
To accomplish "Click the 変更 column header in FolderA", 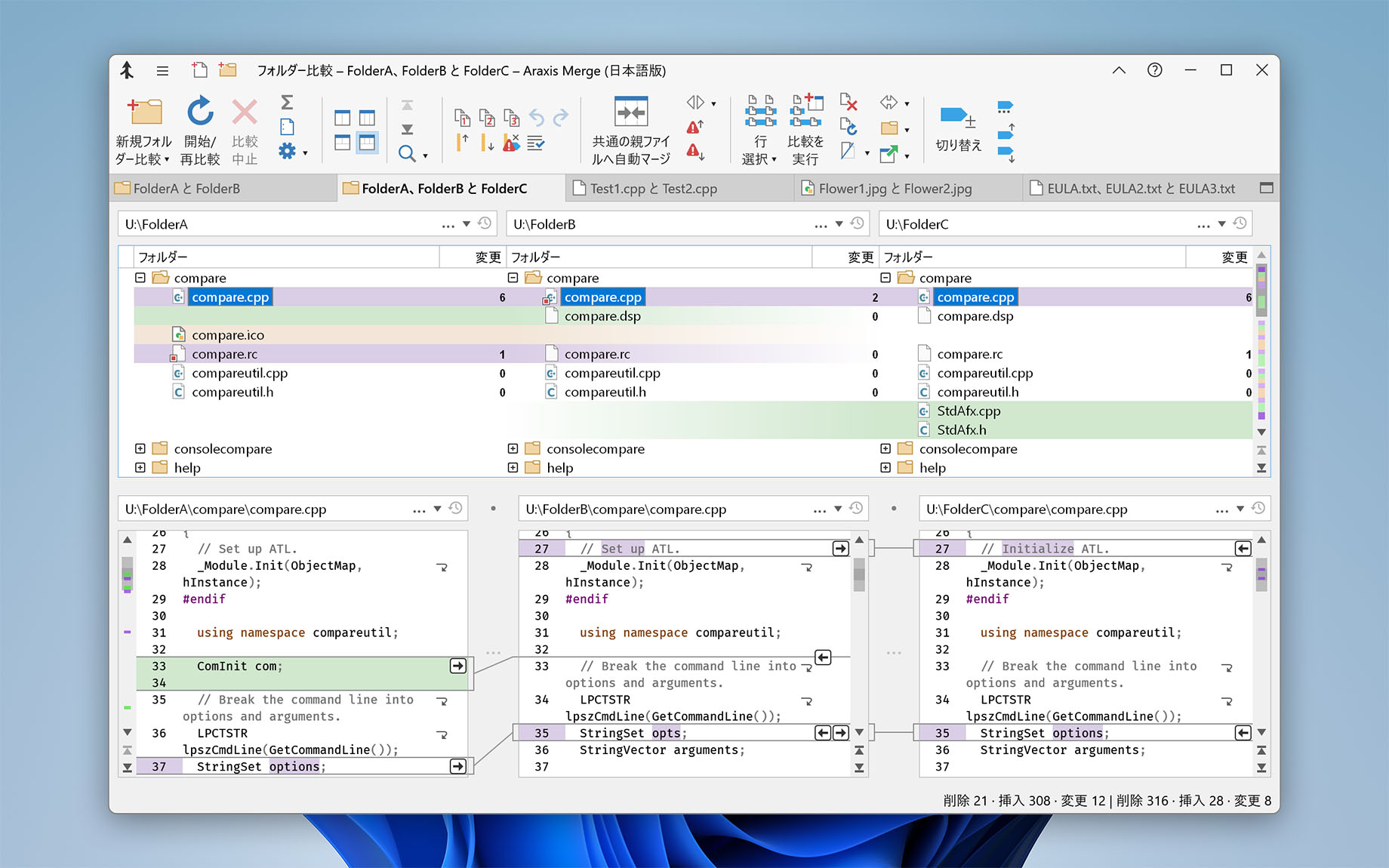I will point(488,257).
